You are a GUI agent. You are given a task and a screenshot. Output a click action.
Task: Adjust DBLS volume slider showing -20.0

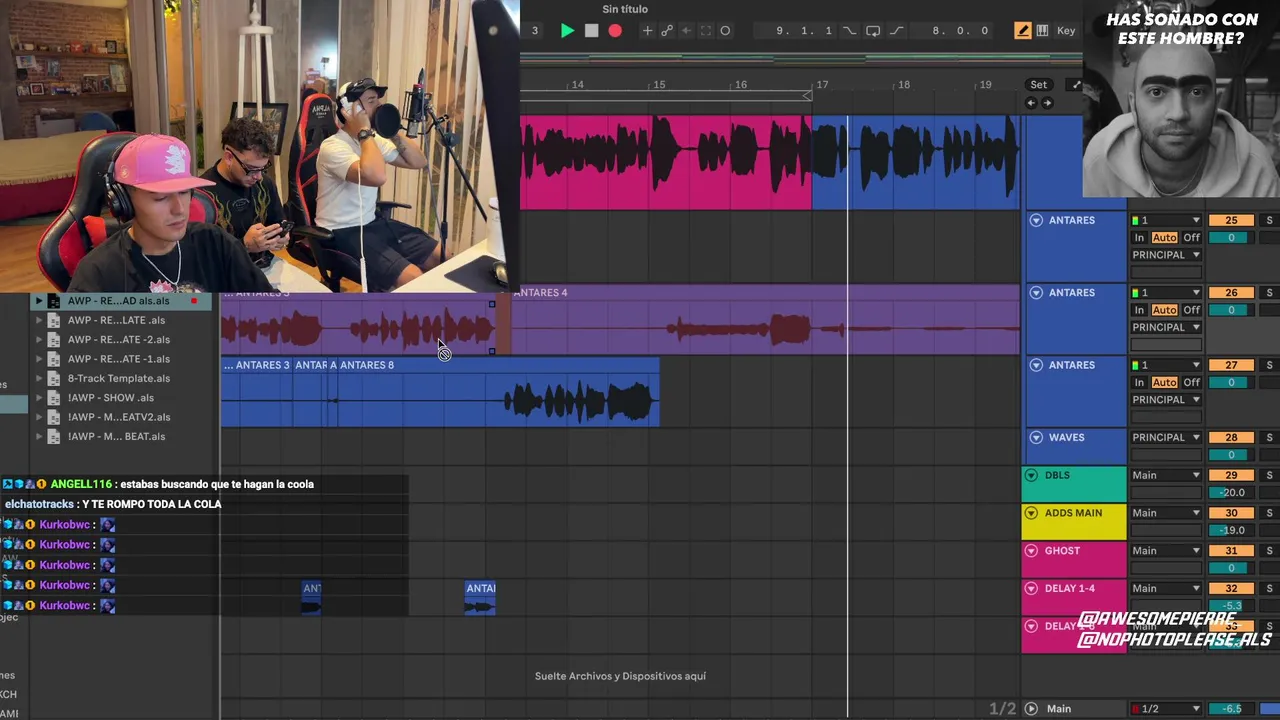tap(1231, 492)
